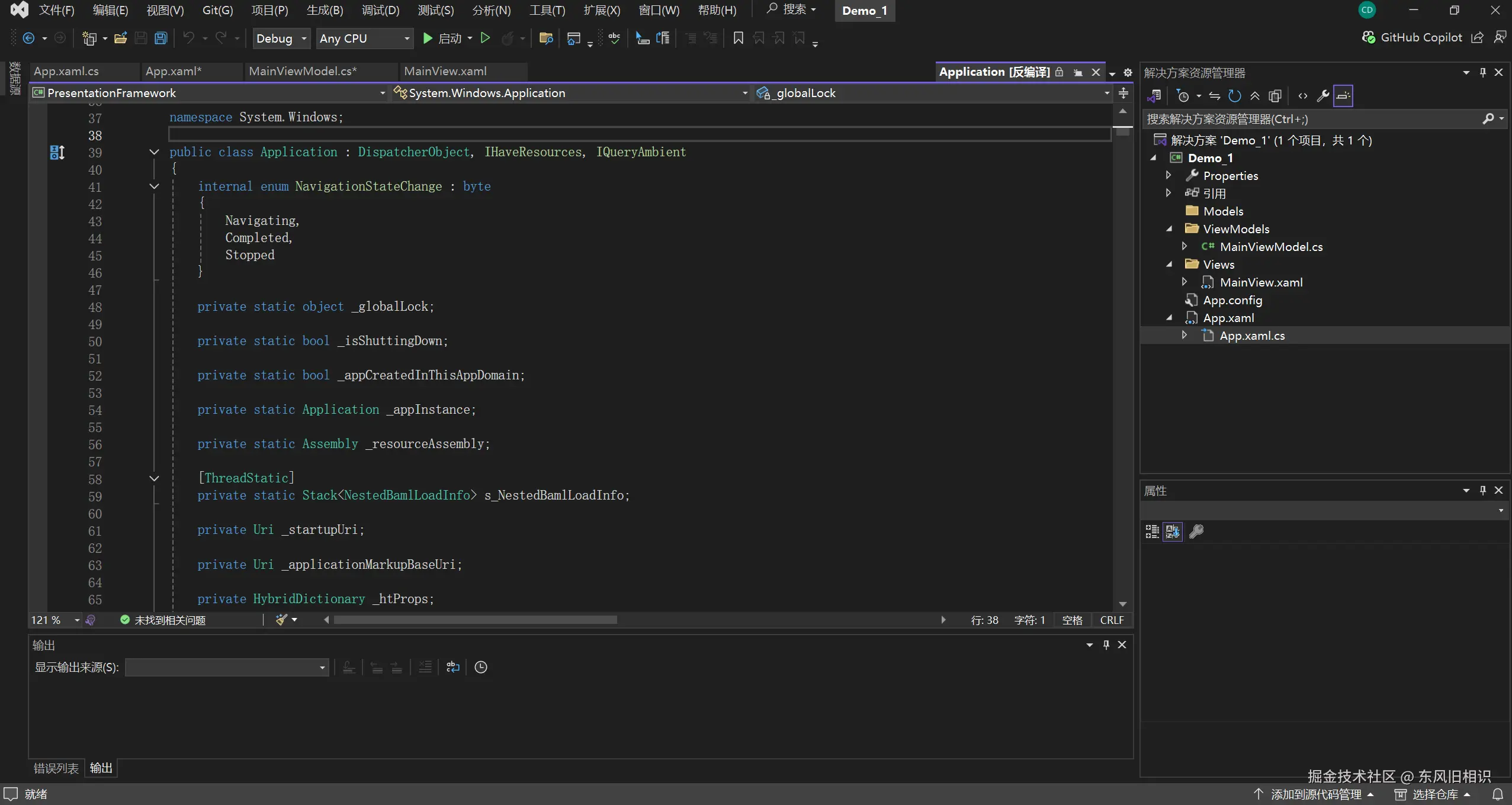Click 添加到源代码管理 in status bar
Viewport: 1512px width, 805px height.
1316,794
